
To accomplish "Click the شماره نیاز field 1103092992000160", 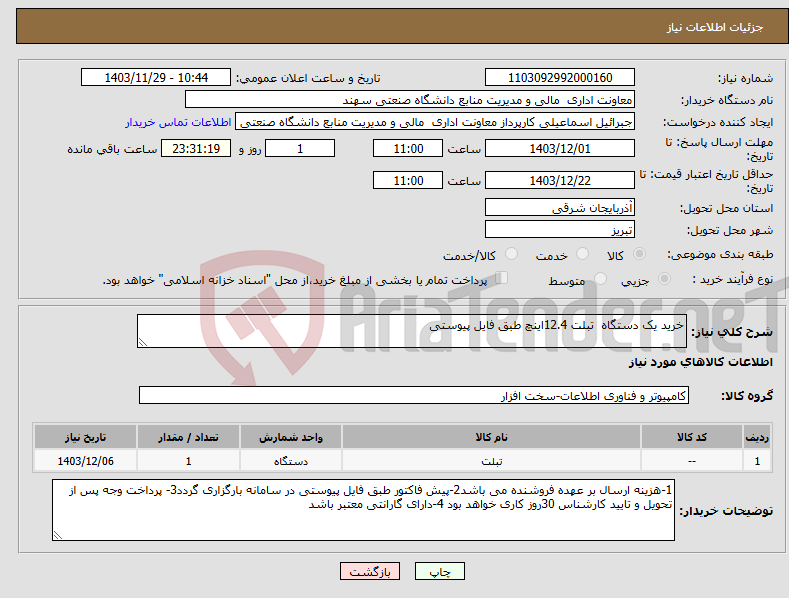I will pyautogui.click(x=560, y=78).
